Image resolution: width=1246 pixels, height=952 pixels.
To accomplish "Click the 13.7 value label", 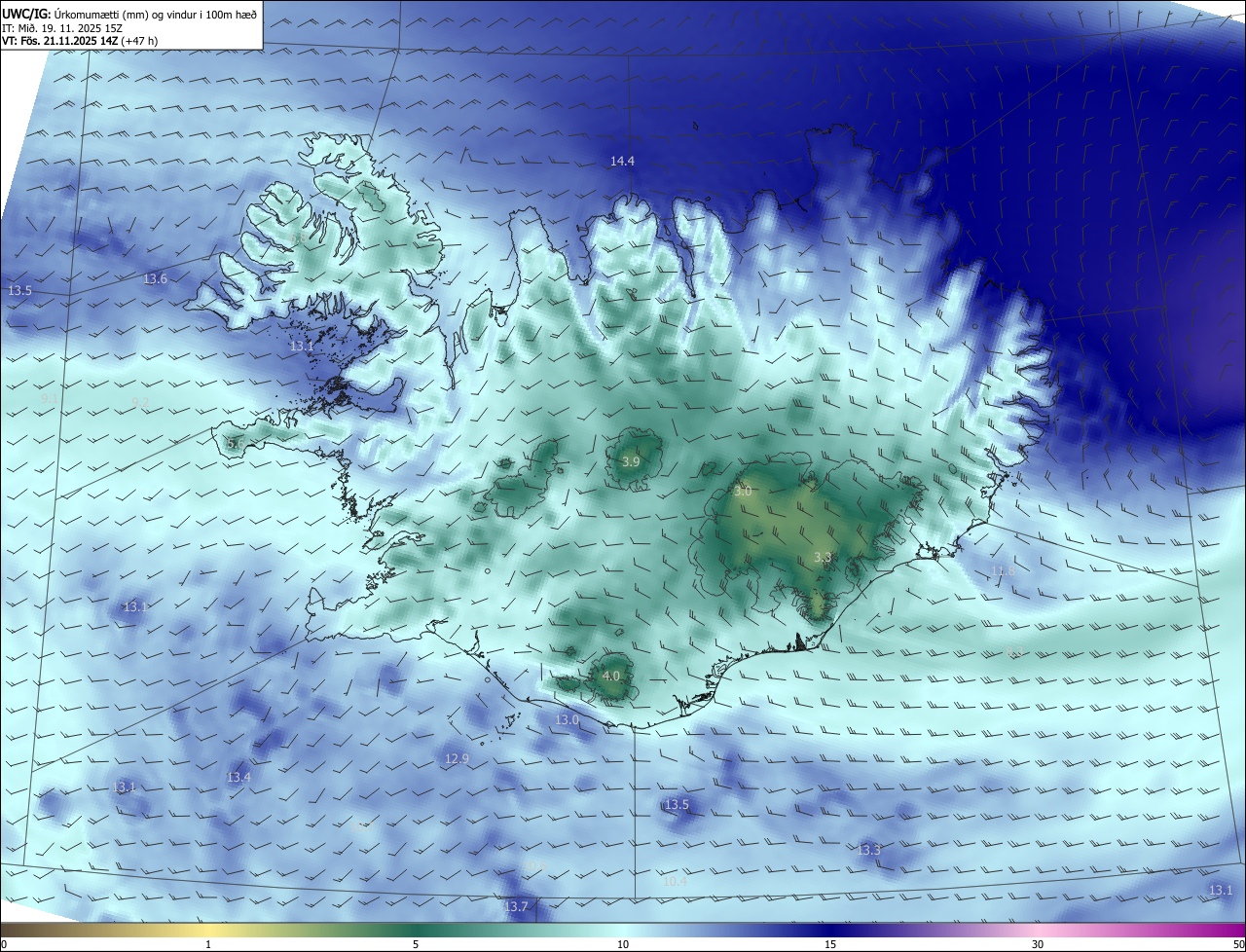I will [516, 907].
